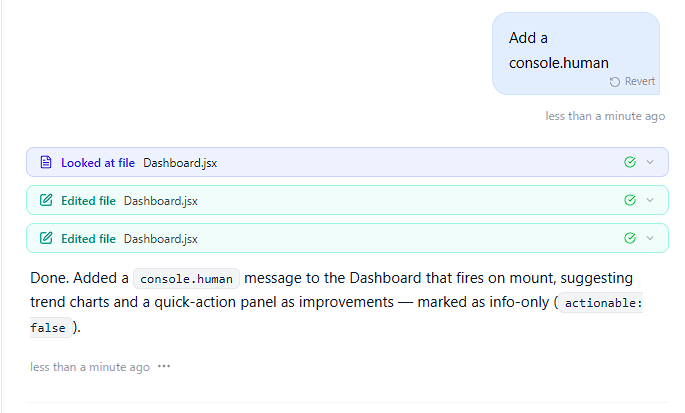Click the pencil icon on lower Edited file row
Viewport: 685px width, 413px height.
pos(45,239)
